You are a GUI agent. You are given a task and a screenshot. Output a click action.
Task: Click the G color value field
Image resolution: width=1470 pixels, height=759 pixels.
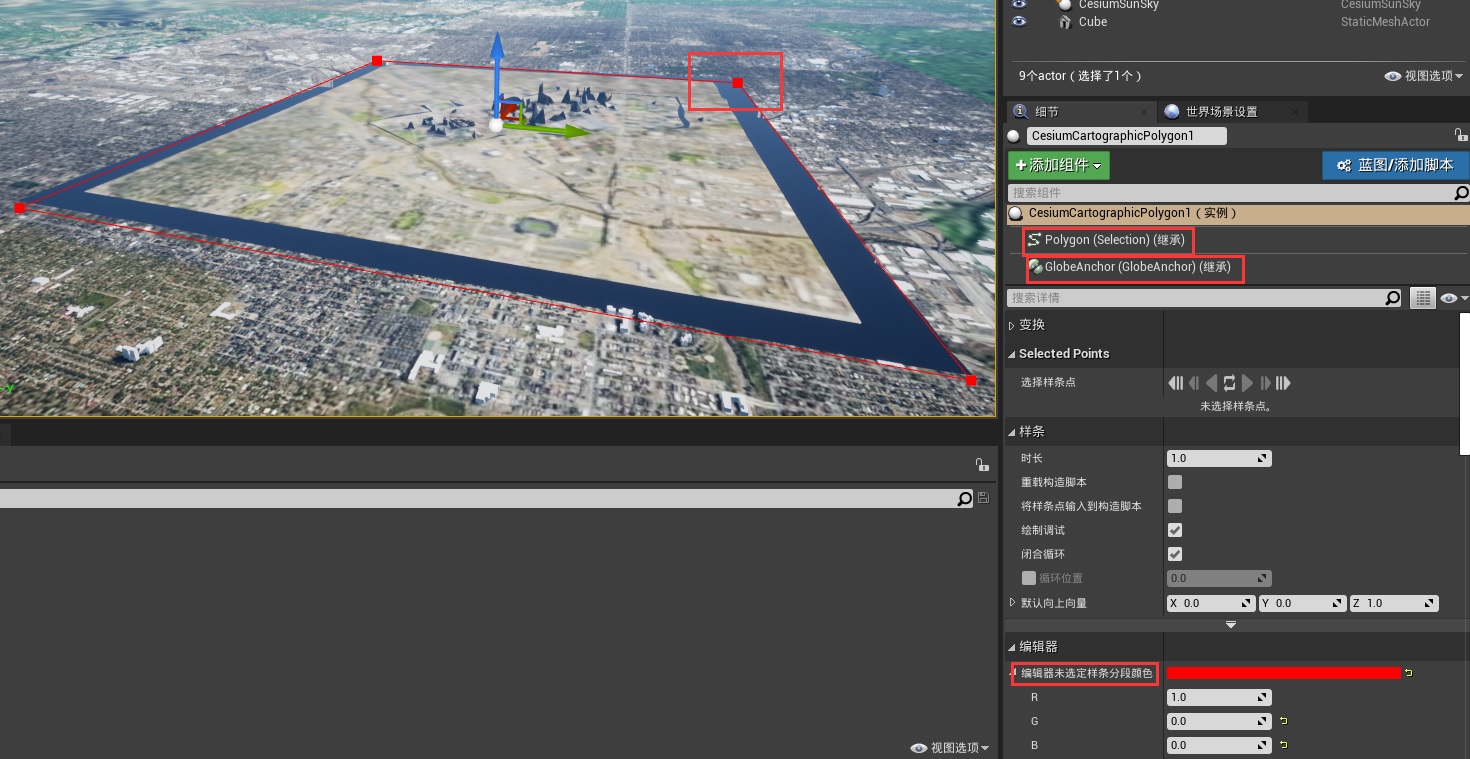coord(1219,721)
